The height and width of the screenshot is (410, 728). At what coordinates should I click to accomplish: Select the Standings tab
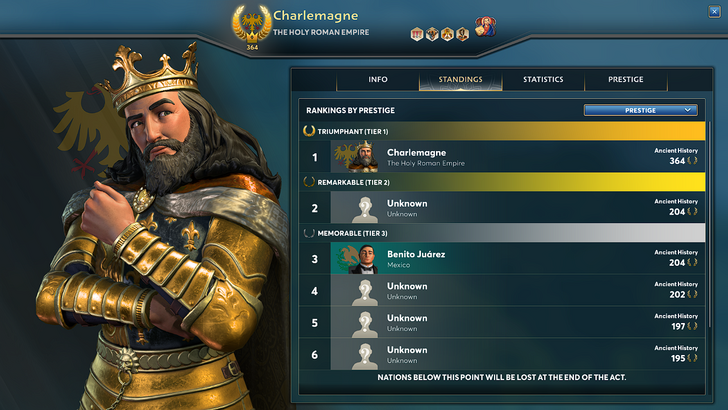point(461,79)
